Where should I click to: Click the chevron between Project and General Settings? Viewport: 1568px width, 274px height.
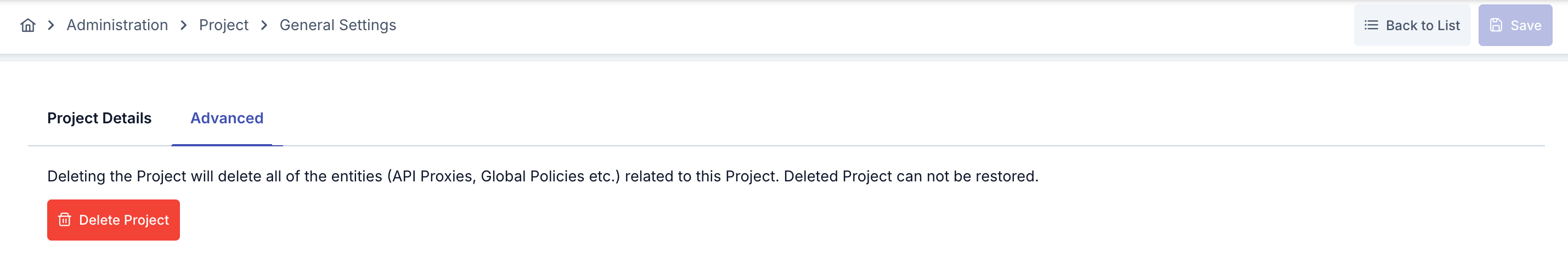264,25
